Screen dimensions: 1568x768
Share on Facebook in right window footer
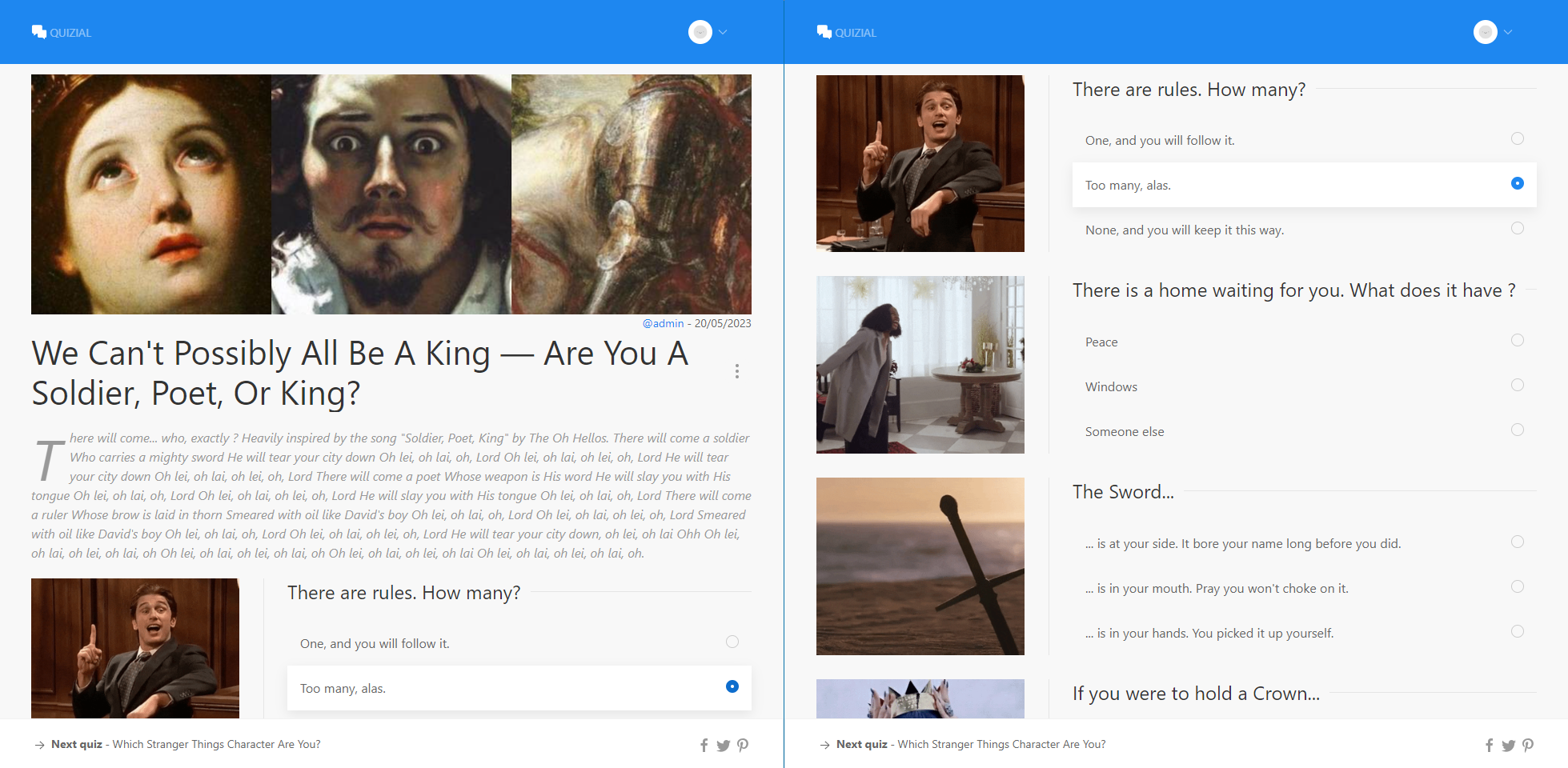point(1490,745)
